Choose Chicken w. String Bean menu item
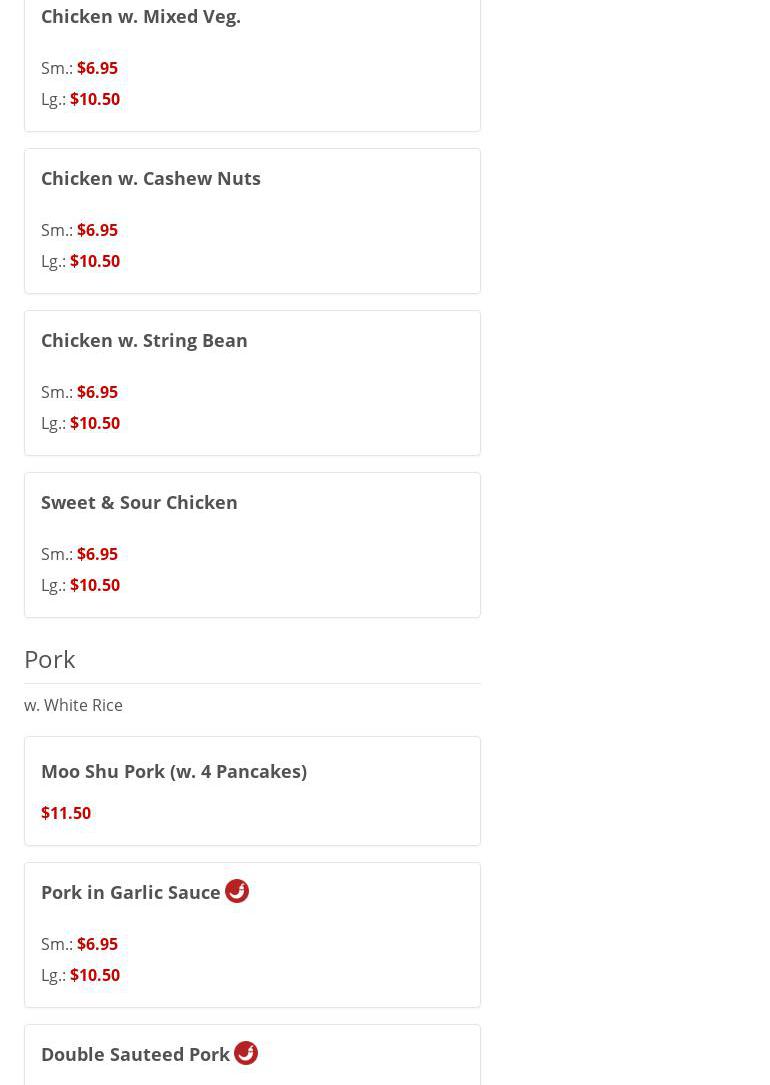The image size is (770, 1085). coord(144,341)
